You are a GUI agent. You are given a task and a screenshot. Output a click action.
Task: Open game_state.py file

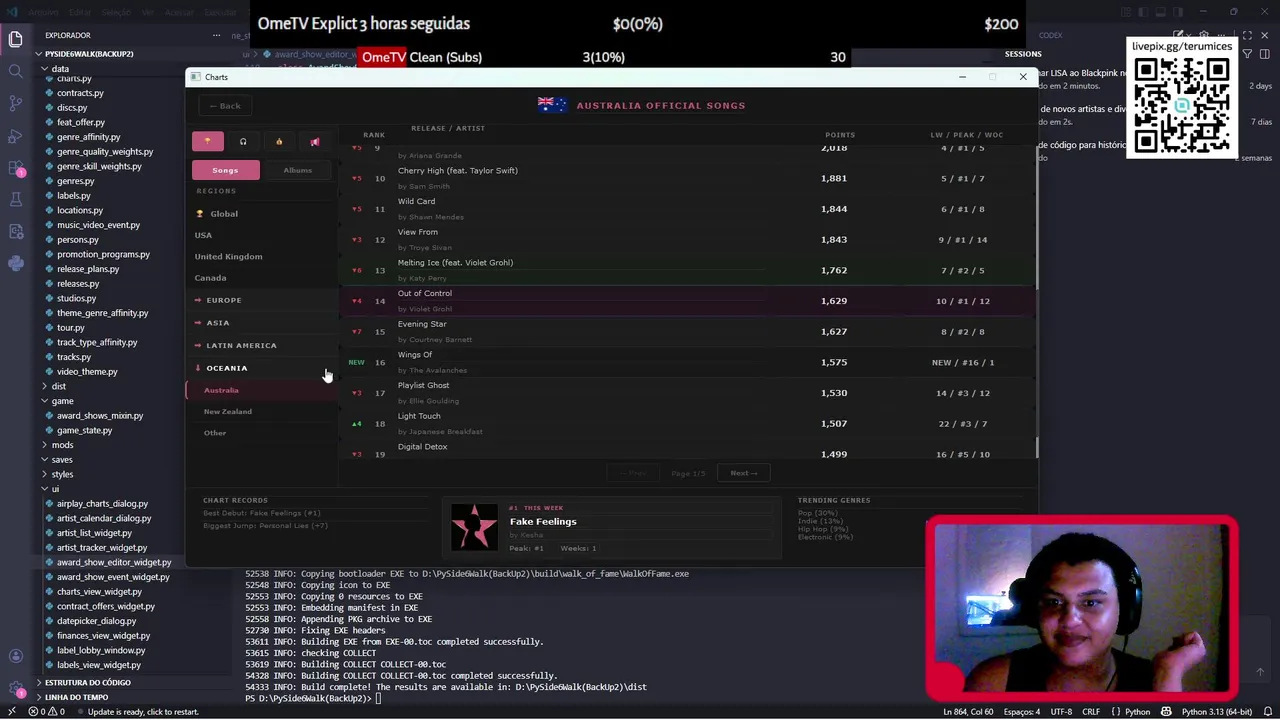click(84, 430)
